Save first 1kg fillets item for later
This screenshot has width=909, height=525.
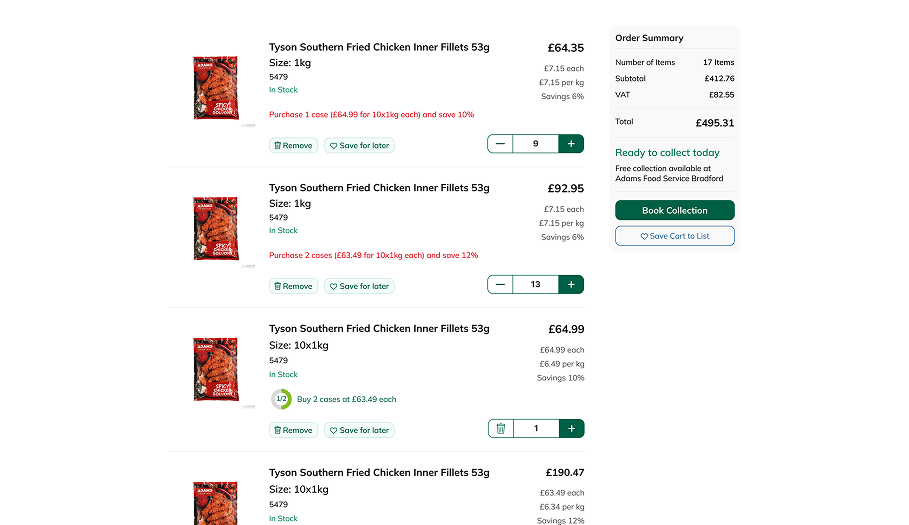pos(359,146)
